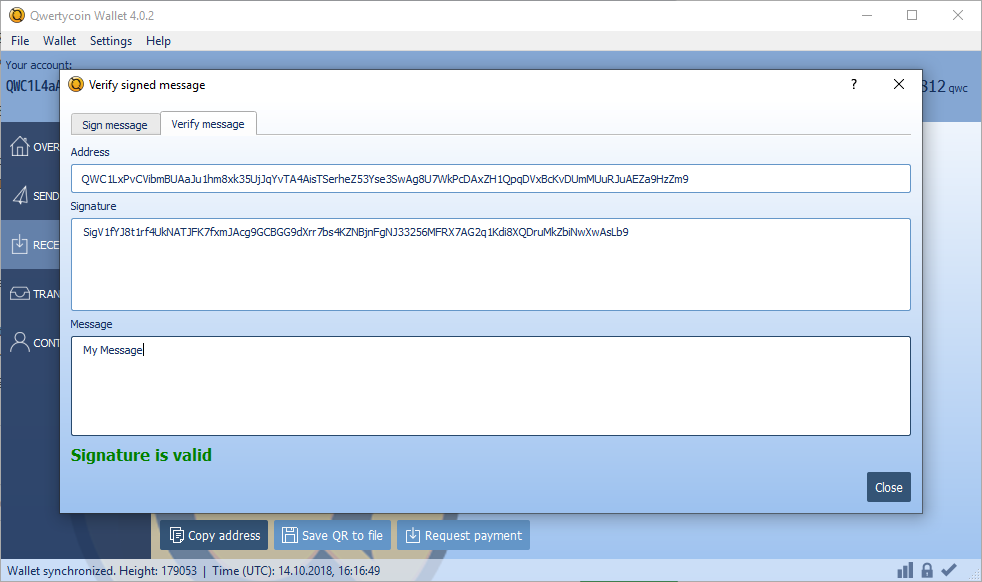Click the 'Wallet synchronized. Height: 179053' status text
982x582 pixels.
pyautogui.click(x=102, y=571)
